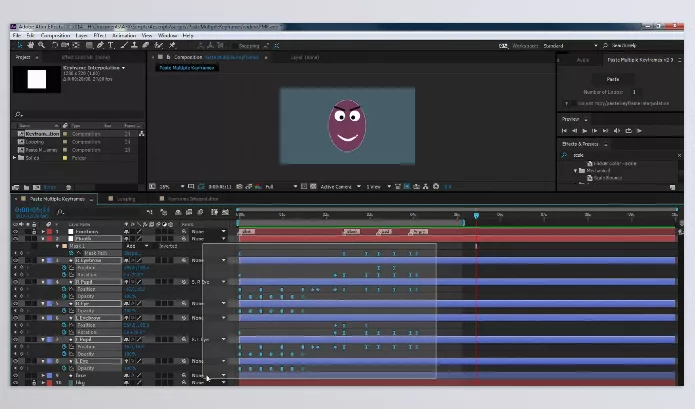Collapse the Mask 1 group
The image size is (695, 409).
58,246
